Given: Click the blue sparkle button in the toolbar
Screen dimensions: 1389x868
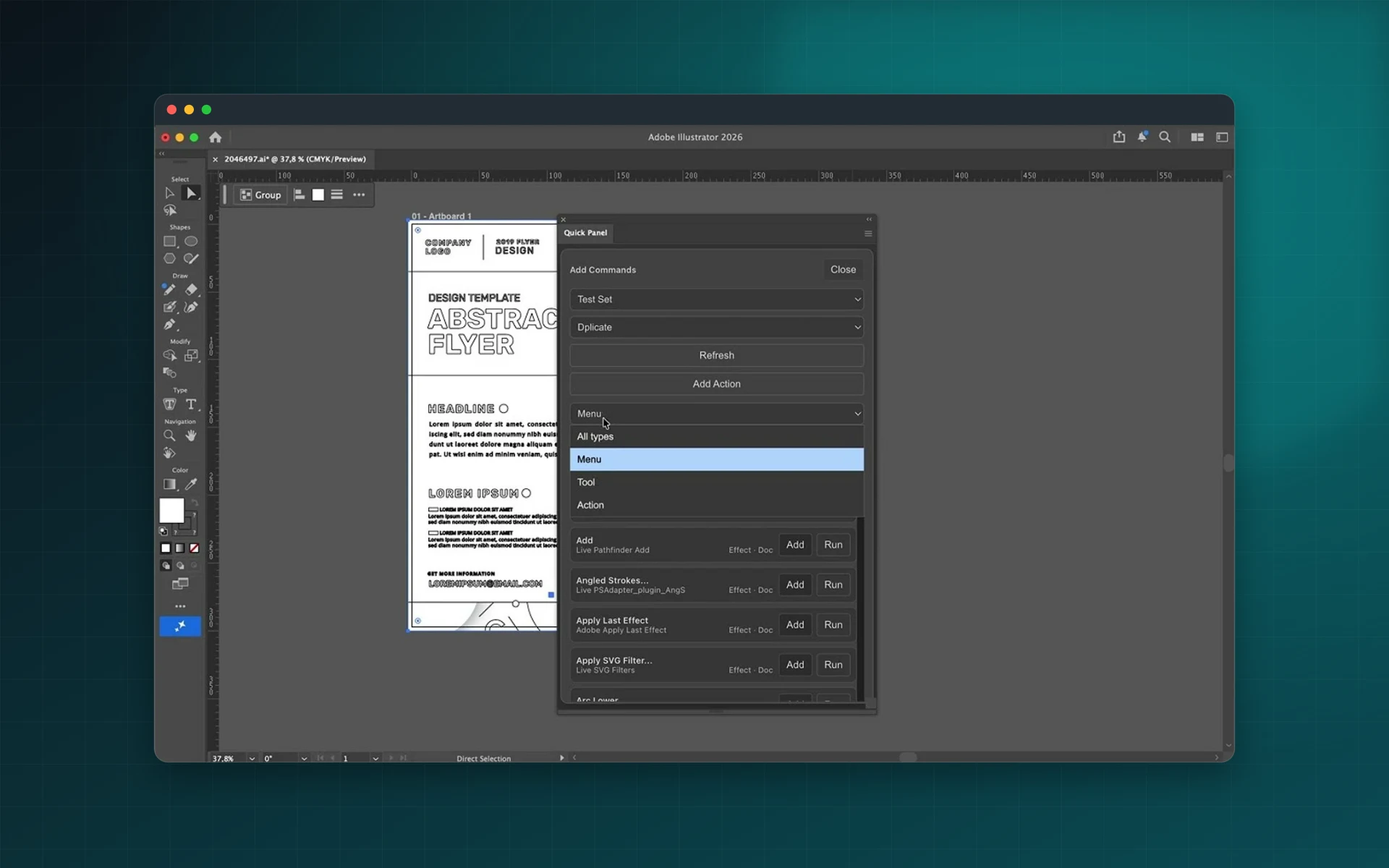Looking at the screenshot, I should (x=180, y=626).
